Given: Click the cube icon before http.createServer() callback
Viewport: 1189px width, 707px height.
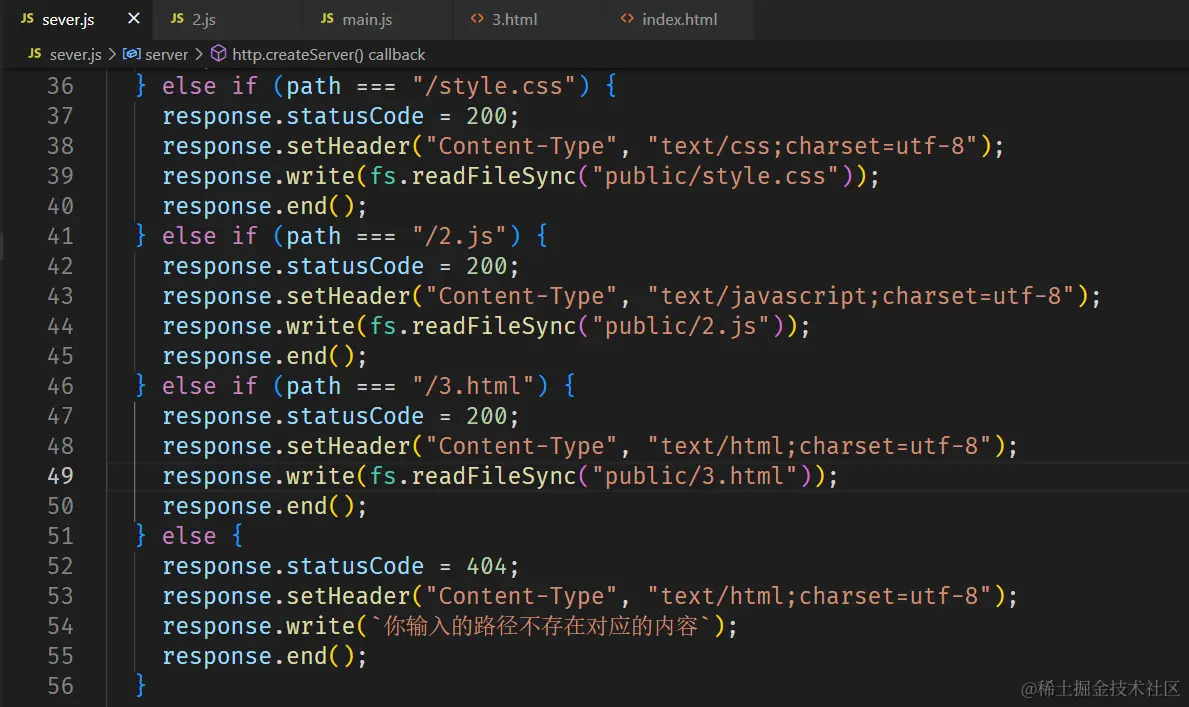Looking at the screenshot, I should (x=218, y=54).
